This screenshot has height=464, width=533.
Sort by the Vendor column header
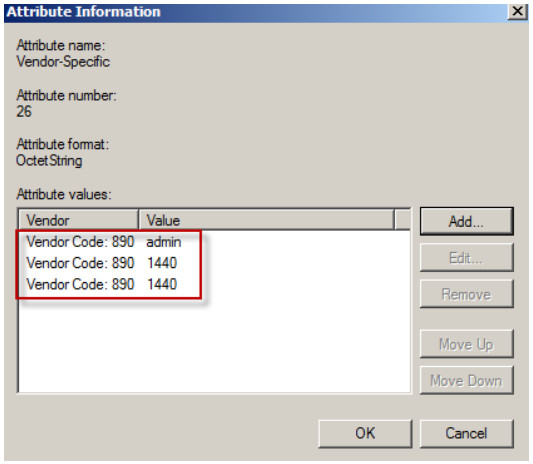[79, 220]
